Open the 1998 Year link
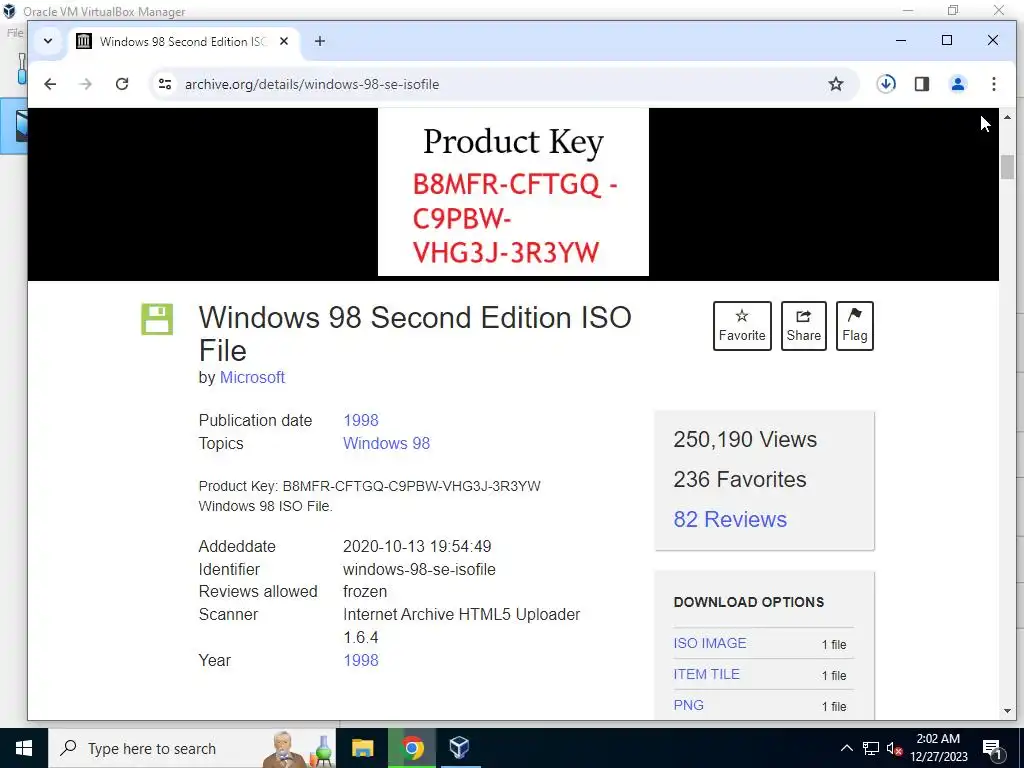The width and height of the screenshot is (1024, 768). 360,660
